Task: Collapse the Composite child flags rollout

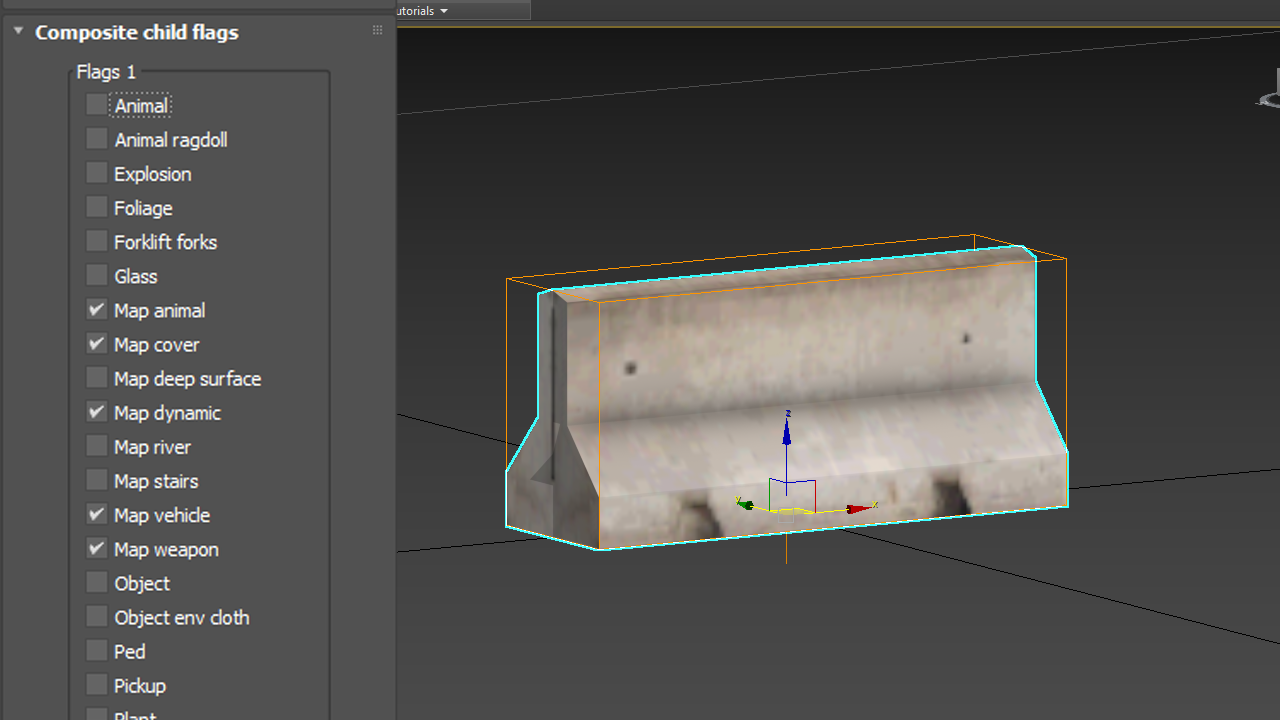Action: coord(17,31)
